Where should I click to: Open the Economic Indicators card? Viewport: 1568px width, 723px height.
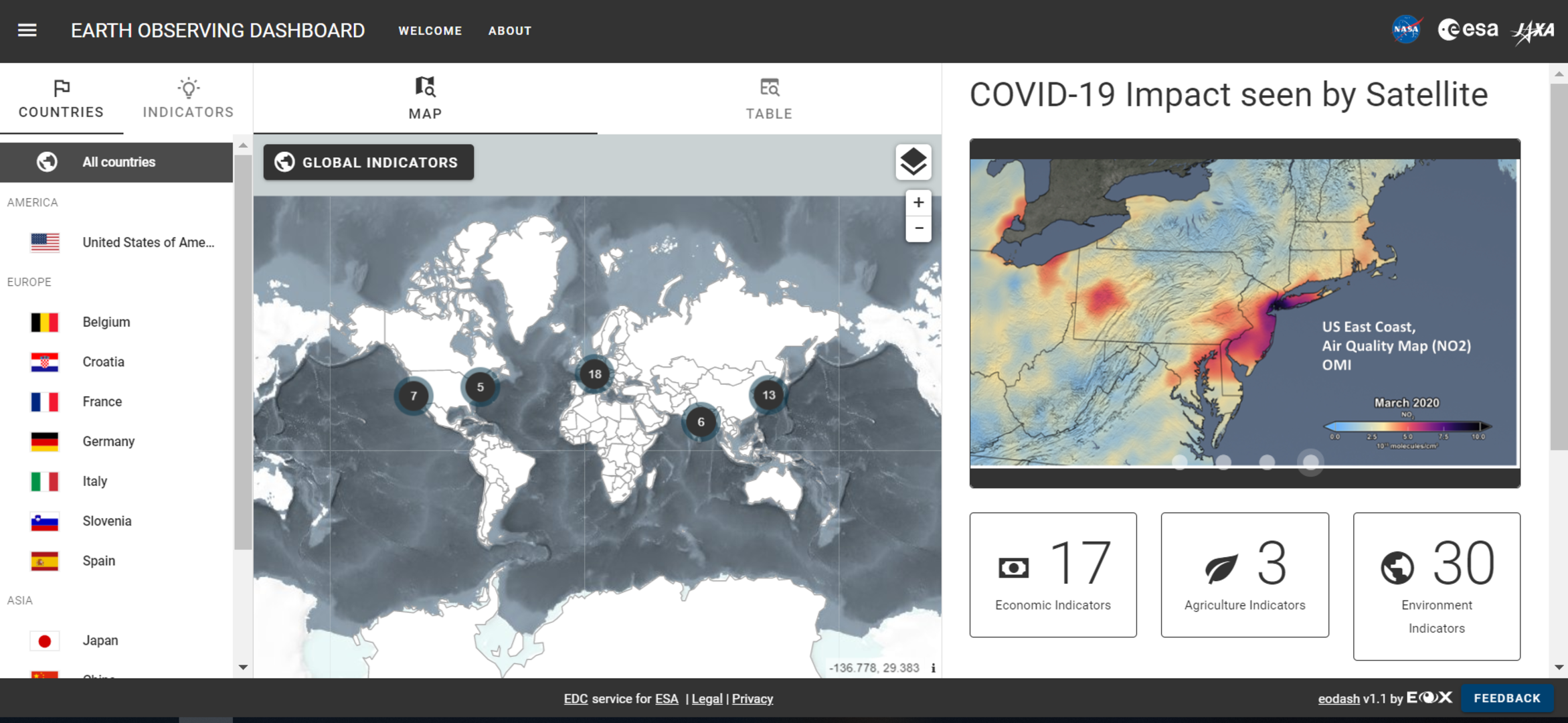(x=1053, y=574)
